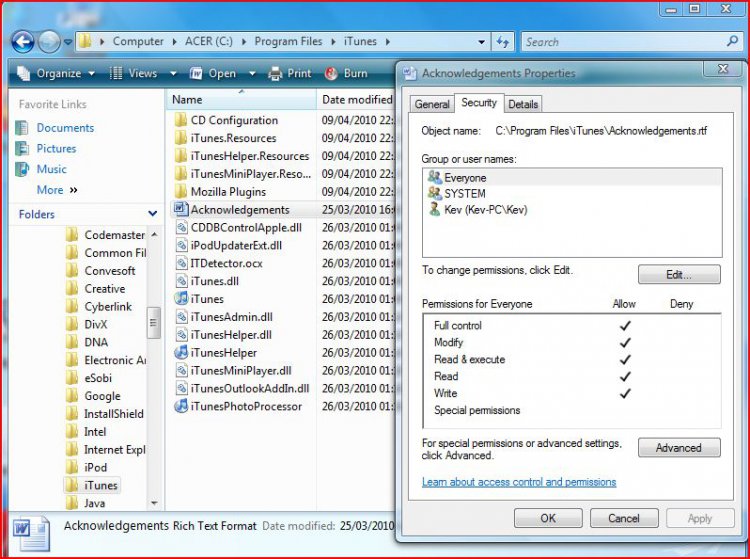Screen dimensions: 750x559
Task: Click the folder tree scrollbar thumb
Action: pyautogui.click(x=153, y=323)
